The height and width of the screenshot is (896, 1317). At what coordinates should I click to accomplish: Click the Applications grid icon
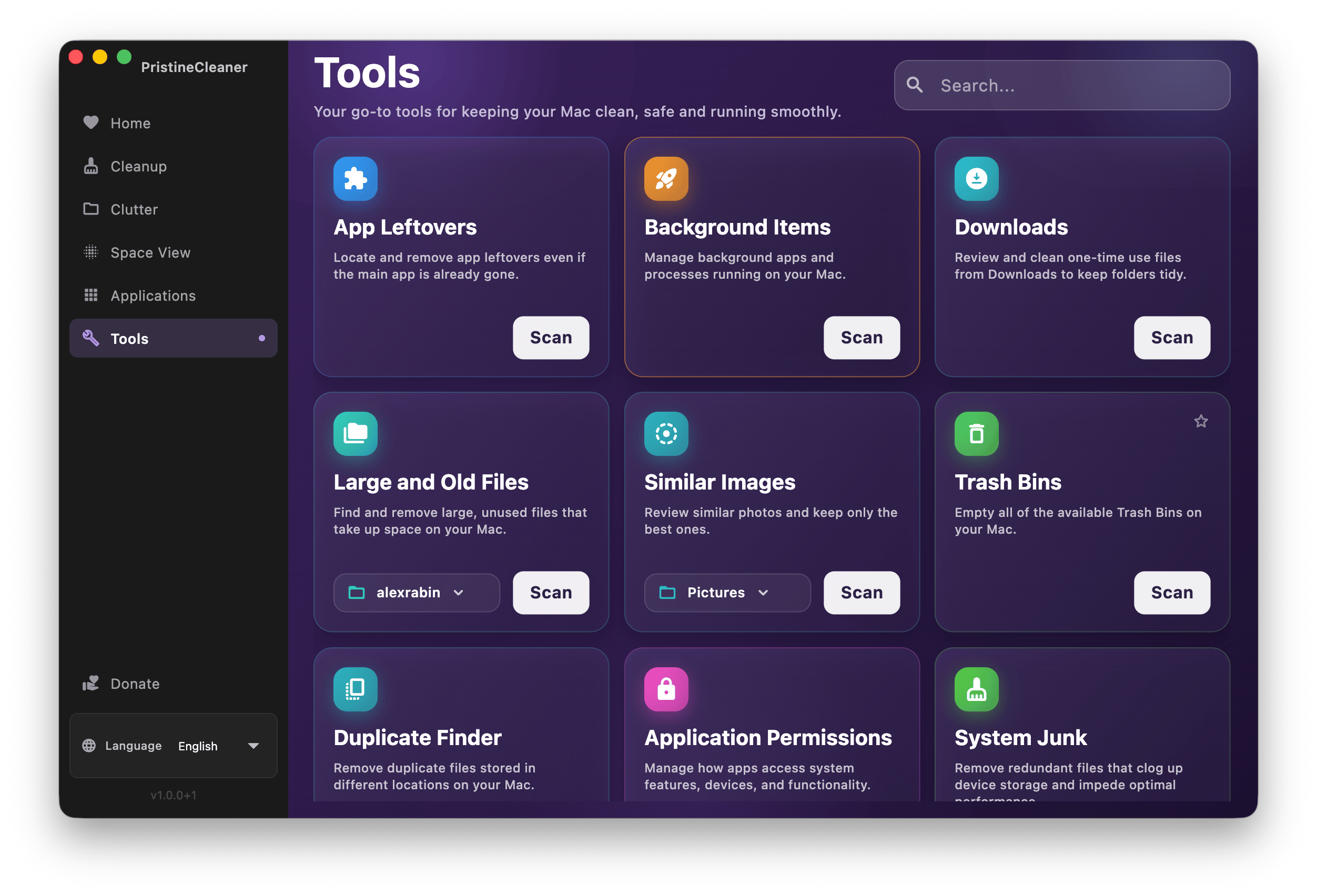coord(90,295)
